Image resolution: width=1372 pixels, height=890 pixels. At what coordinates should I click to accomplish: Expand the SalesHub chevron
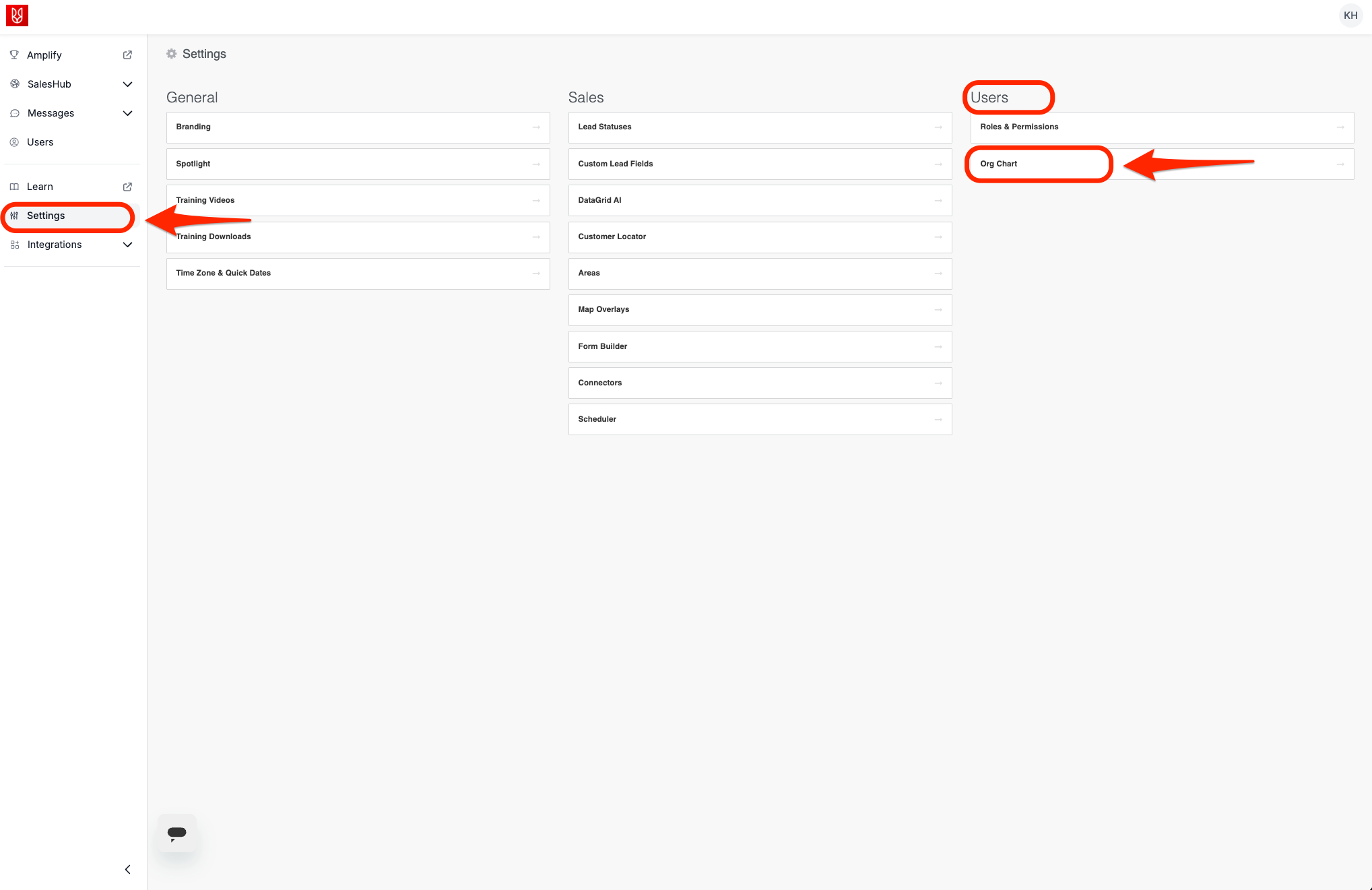(127, 84)
